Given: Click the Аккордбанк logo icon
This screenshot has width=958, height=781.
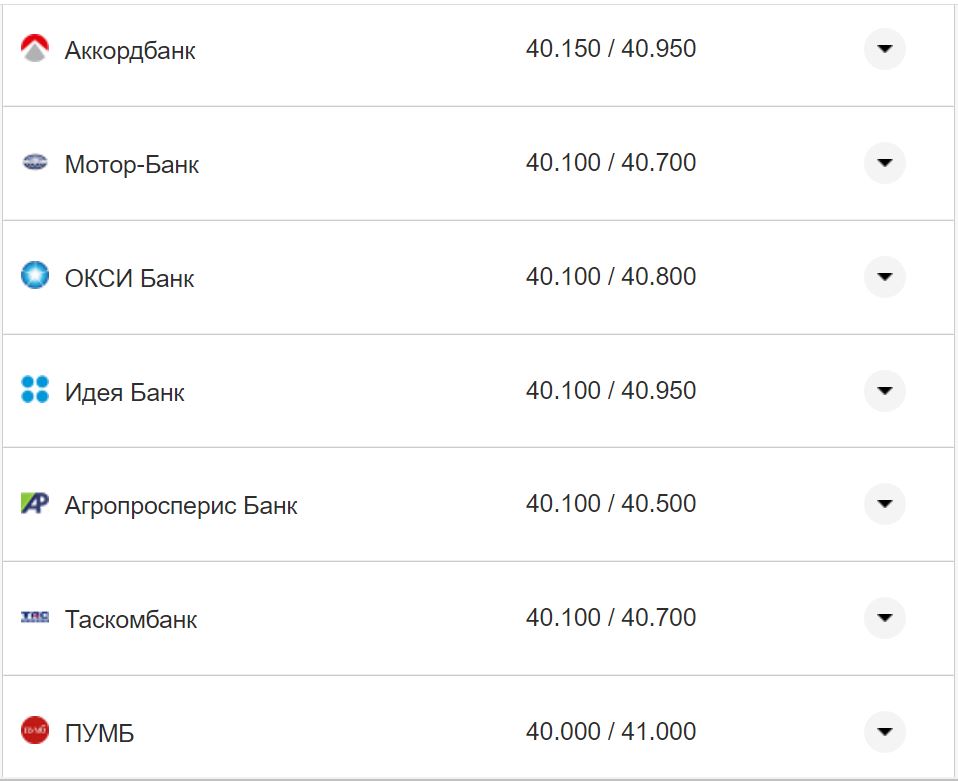Looking at the screenshot, I should click(35, 49).
